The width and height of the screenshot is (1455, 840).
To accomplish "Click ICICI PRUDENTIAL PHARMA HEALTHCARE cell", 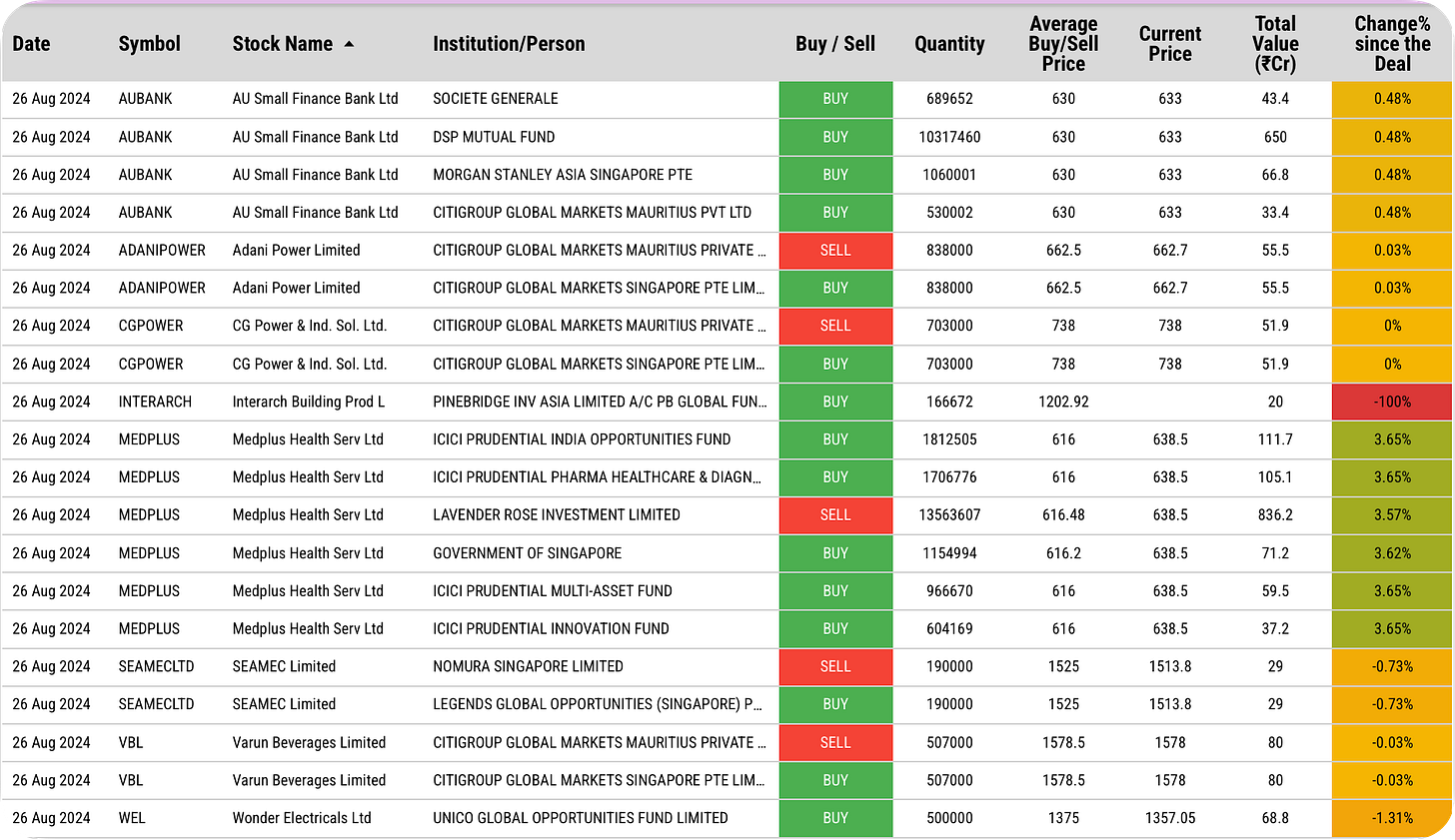I will coord(598,477).
